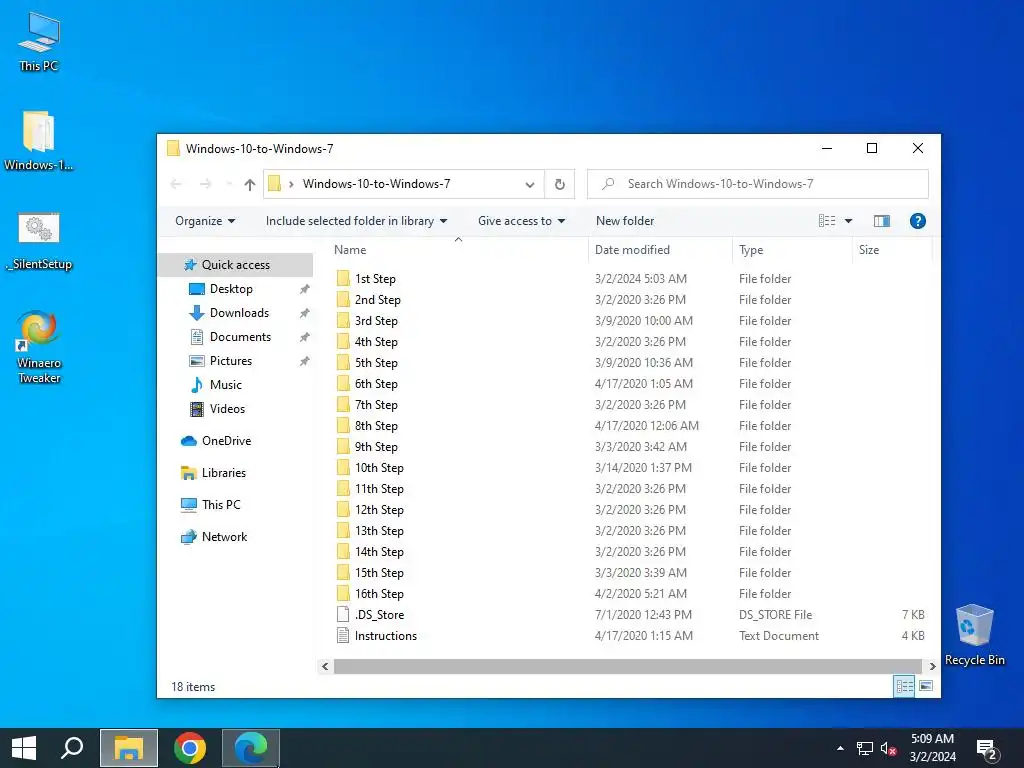Click the Forward navigation arrow
This screenshot has width=1024, height=768.
pos(206,184)
